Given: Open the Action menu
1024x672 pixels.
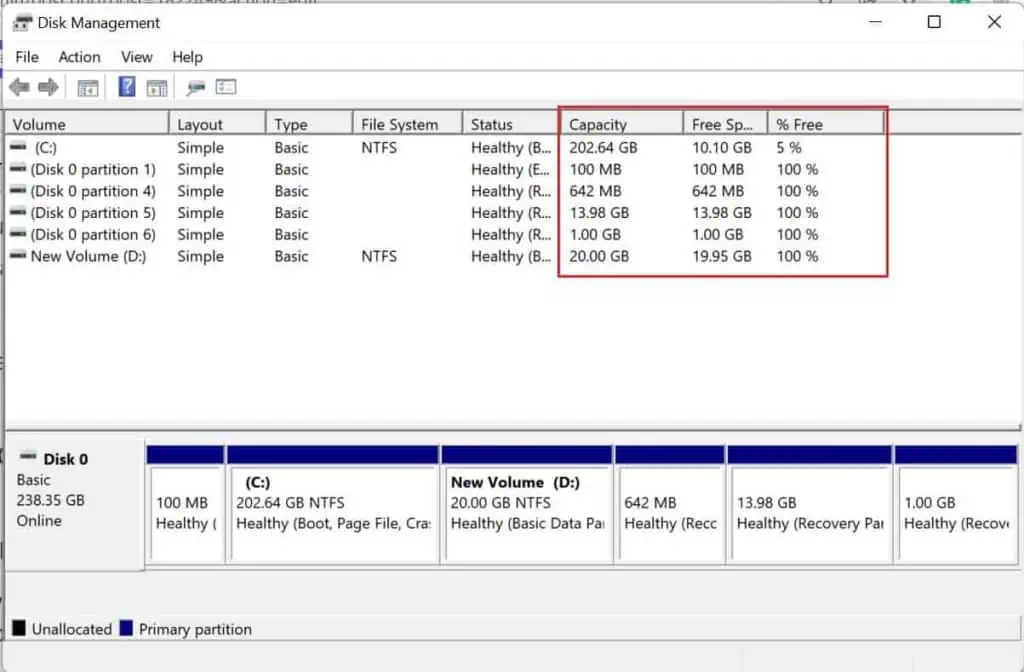Looking at the screenshot, I should [x=79, y=57].
